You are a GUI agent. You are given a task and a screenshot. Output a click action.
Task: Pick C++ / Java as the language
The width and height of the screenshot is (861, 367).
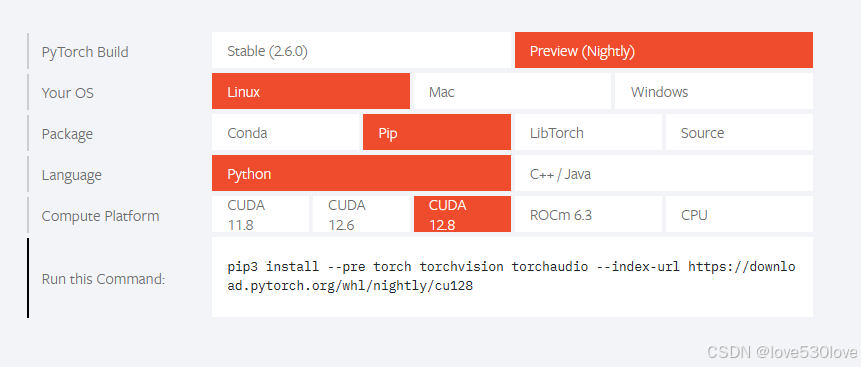coord(664,173)
